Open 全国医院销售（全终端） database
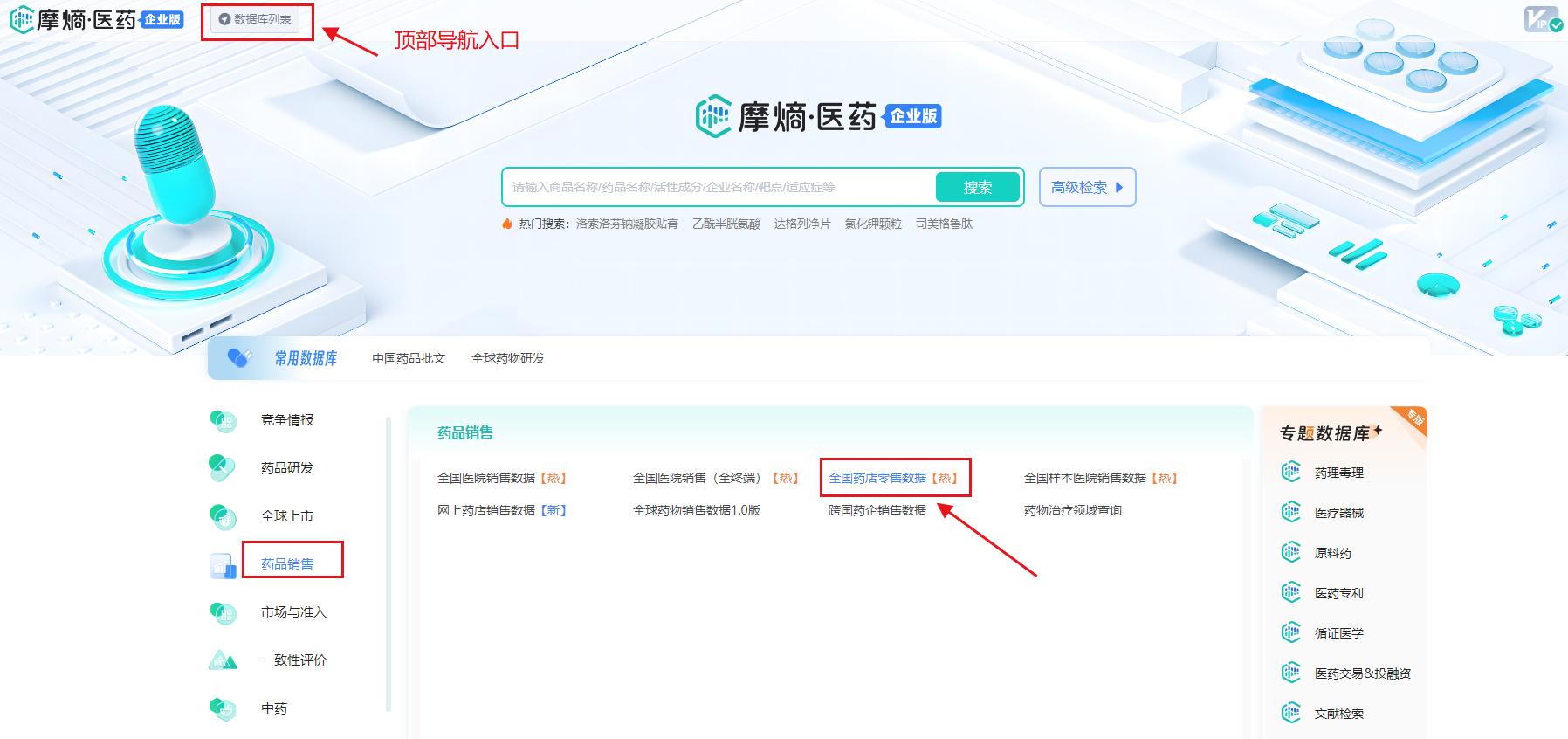The image size is (1568, 739). click(x=716, y=478)
